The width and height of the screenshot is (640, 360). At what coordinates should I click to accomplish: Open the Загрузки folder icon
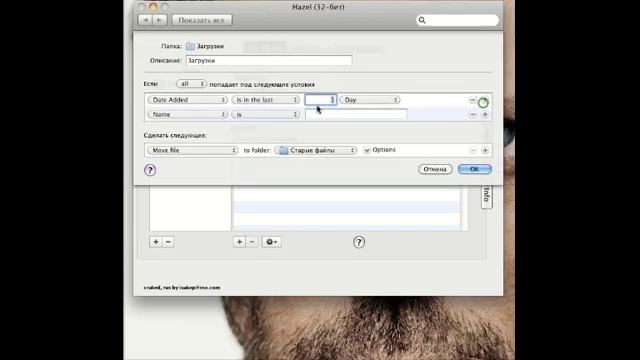click(190, 46)
